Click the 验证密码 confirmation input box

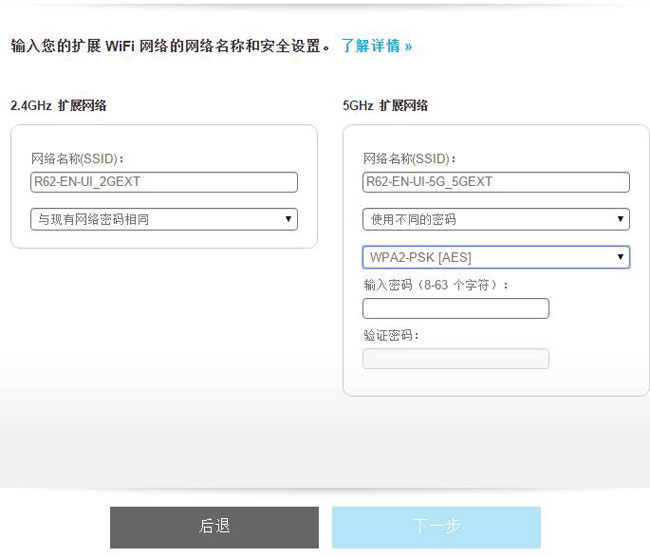(x=456, y=358)
